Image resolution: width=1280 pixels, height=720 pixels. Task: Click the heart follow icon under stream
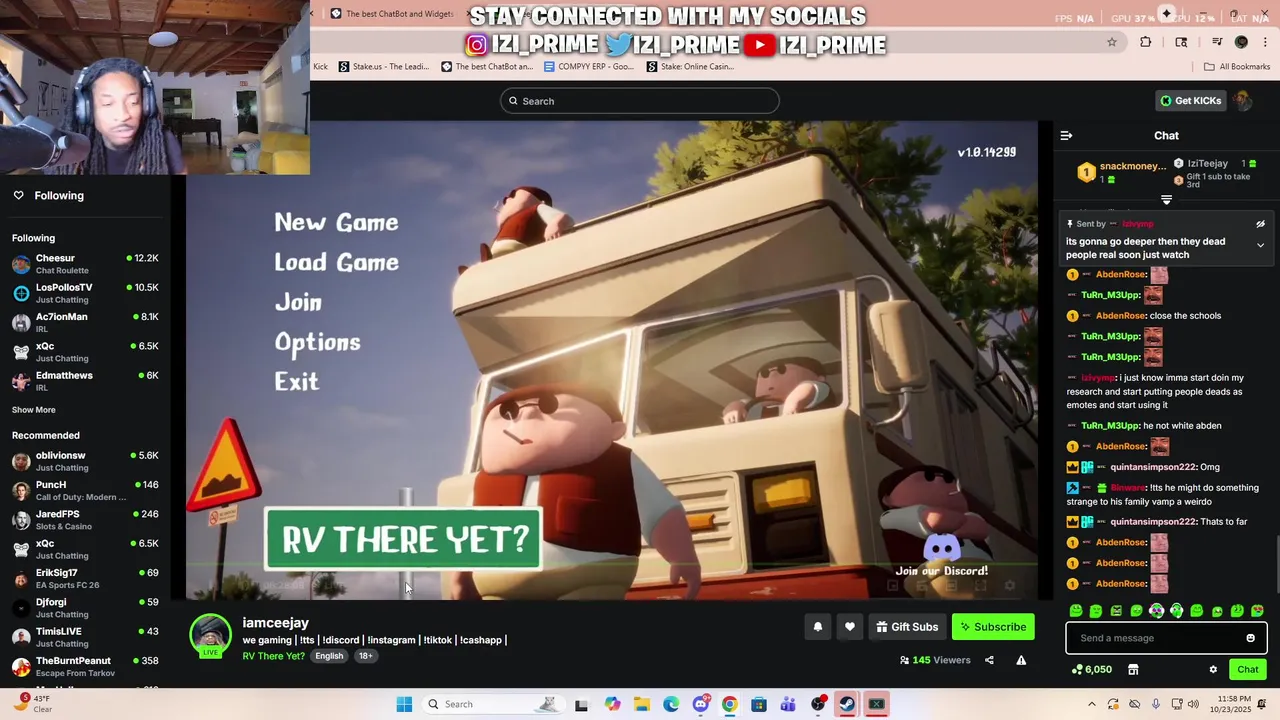tap(849, 627)
